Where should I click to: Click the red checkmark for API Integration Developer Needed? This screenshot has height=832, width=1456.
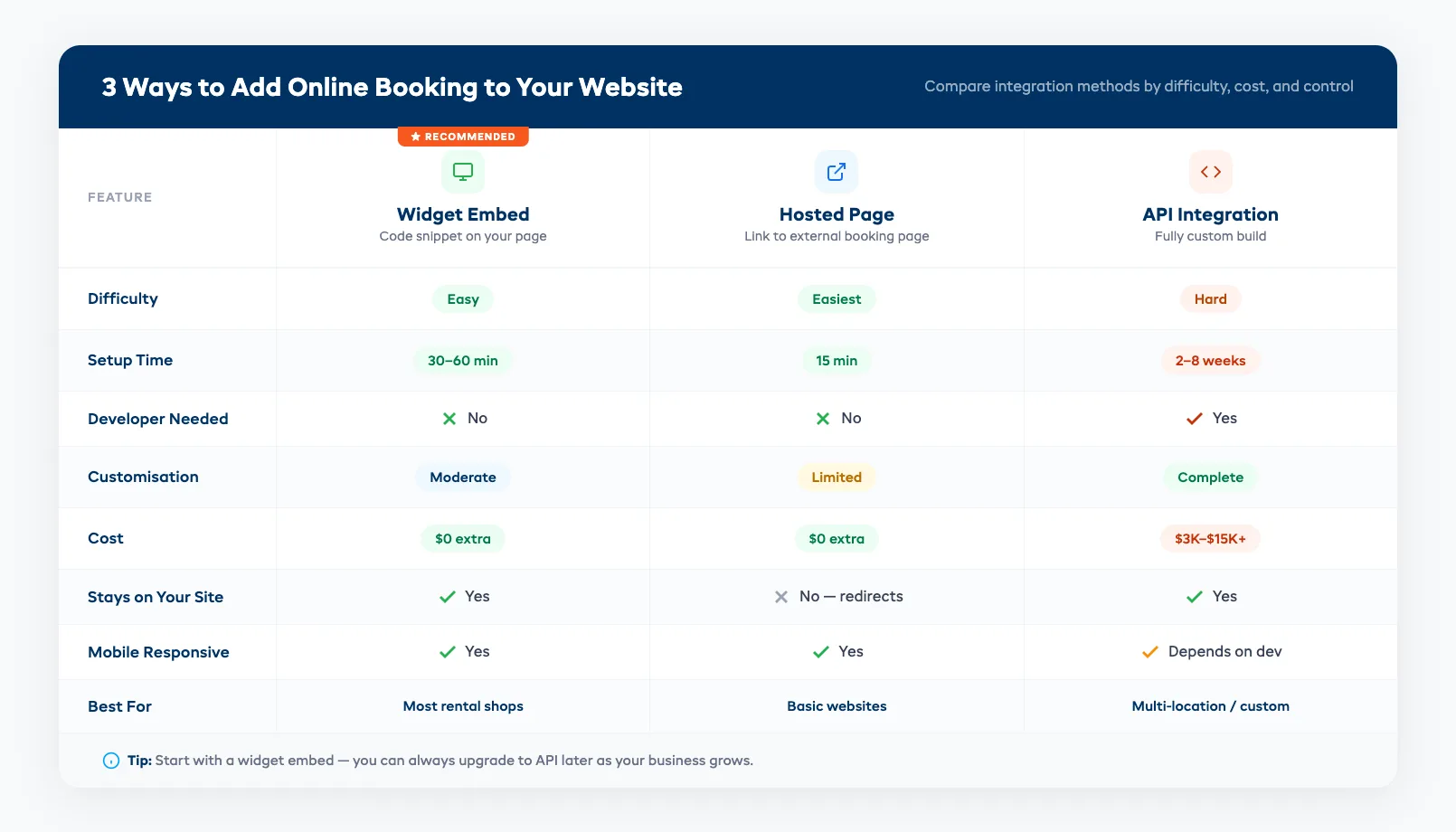coord(1194,418)
